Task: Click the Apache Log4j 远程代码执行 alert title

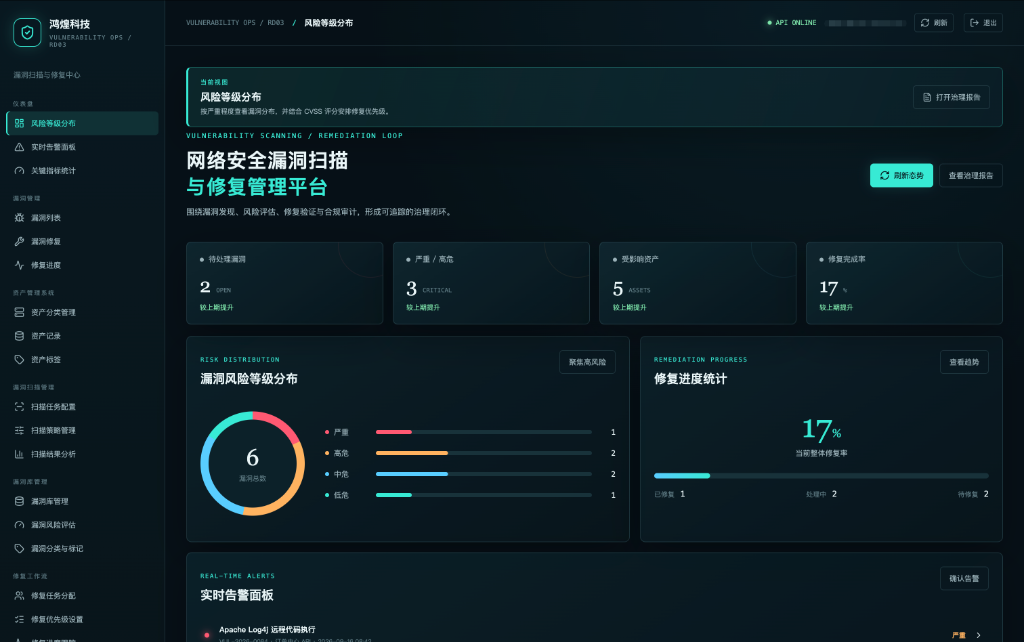Action: (267, 630)
